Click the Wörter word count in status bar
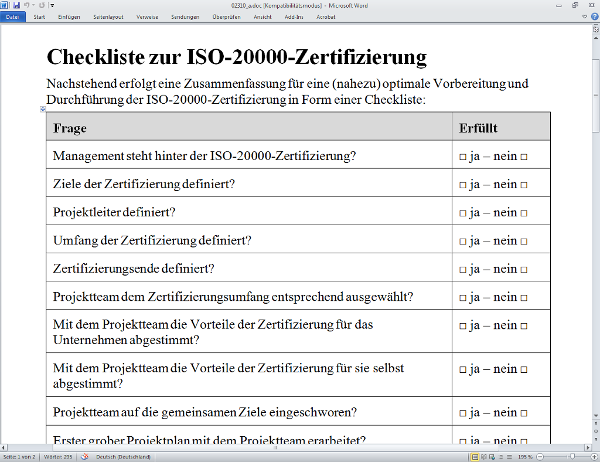This screenshot has width=600, height=462. point(56,456)
